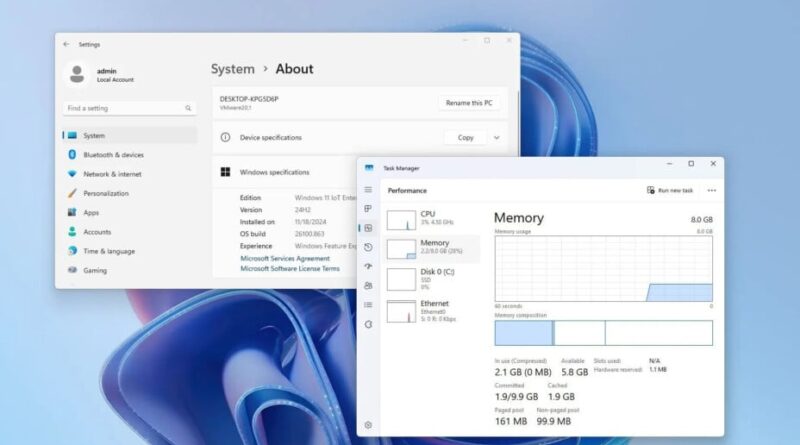The width and height of the screenshot is (800, 445).
Task: Click the Accounts person icon
Action: coord(72,232)
